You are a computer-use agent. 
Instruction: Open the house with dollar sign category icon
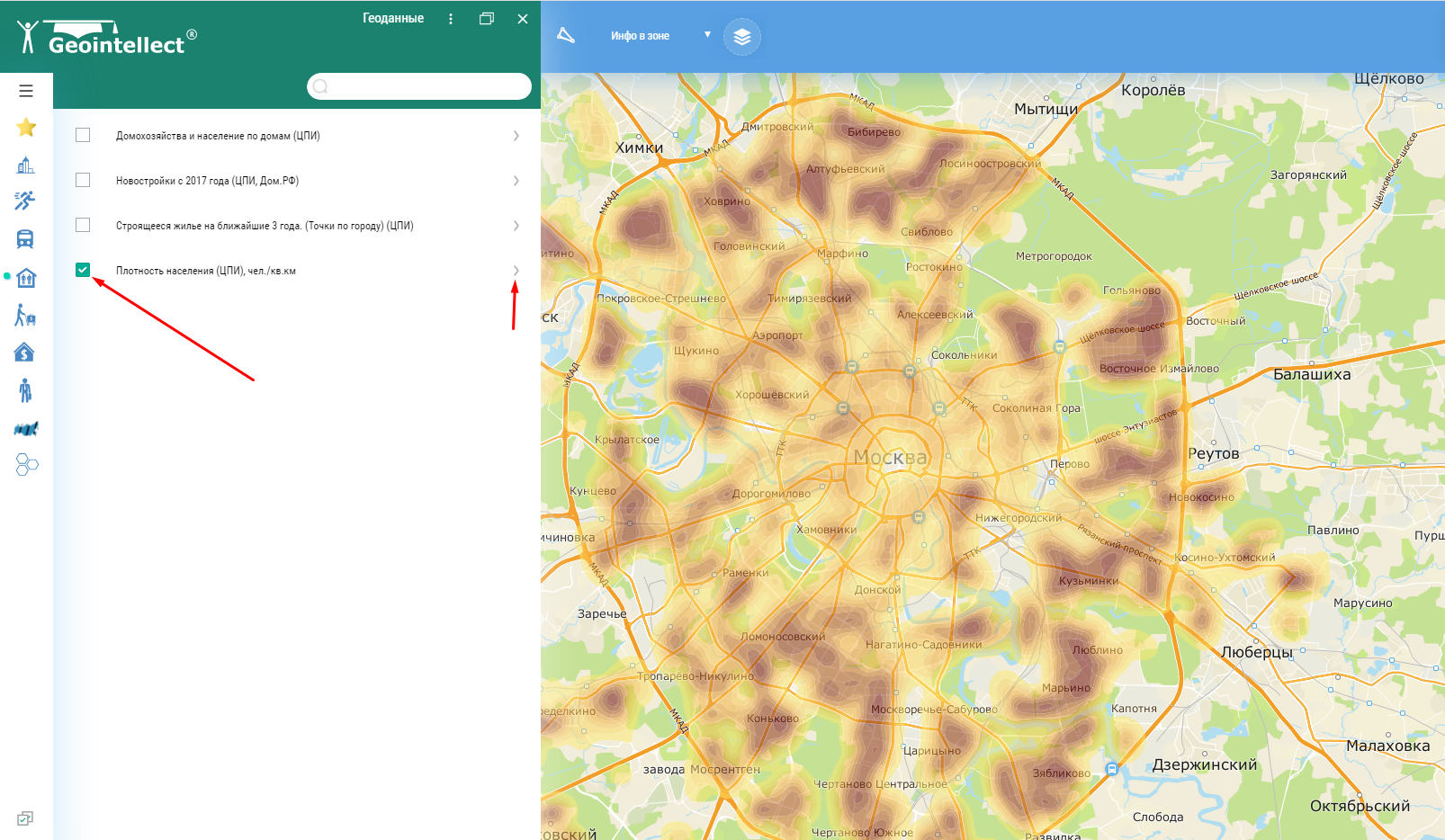pyautogui.click(x=25, y=353)
